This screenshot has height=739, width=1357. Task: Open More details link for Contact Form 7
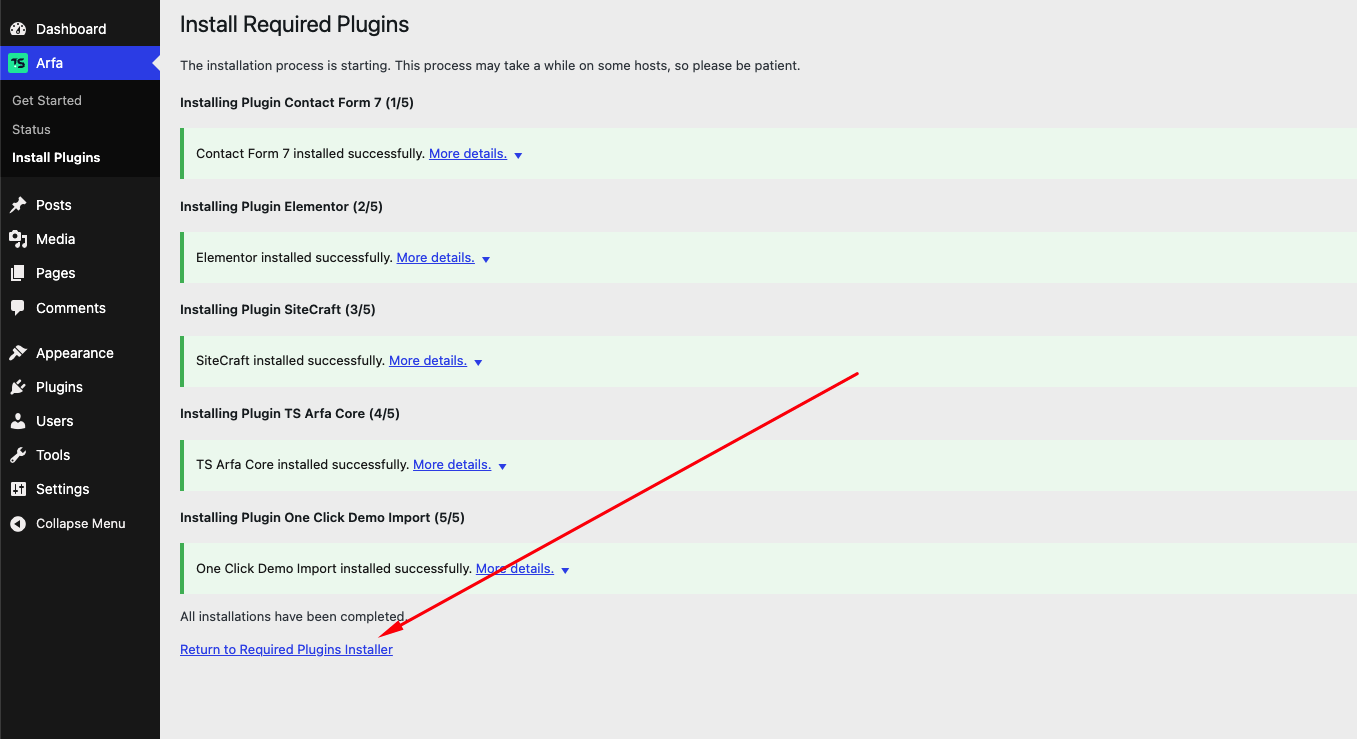pyautogui.click(x=468, y=154)
